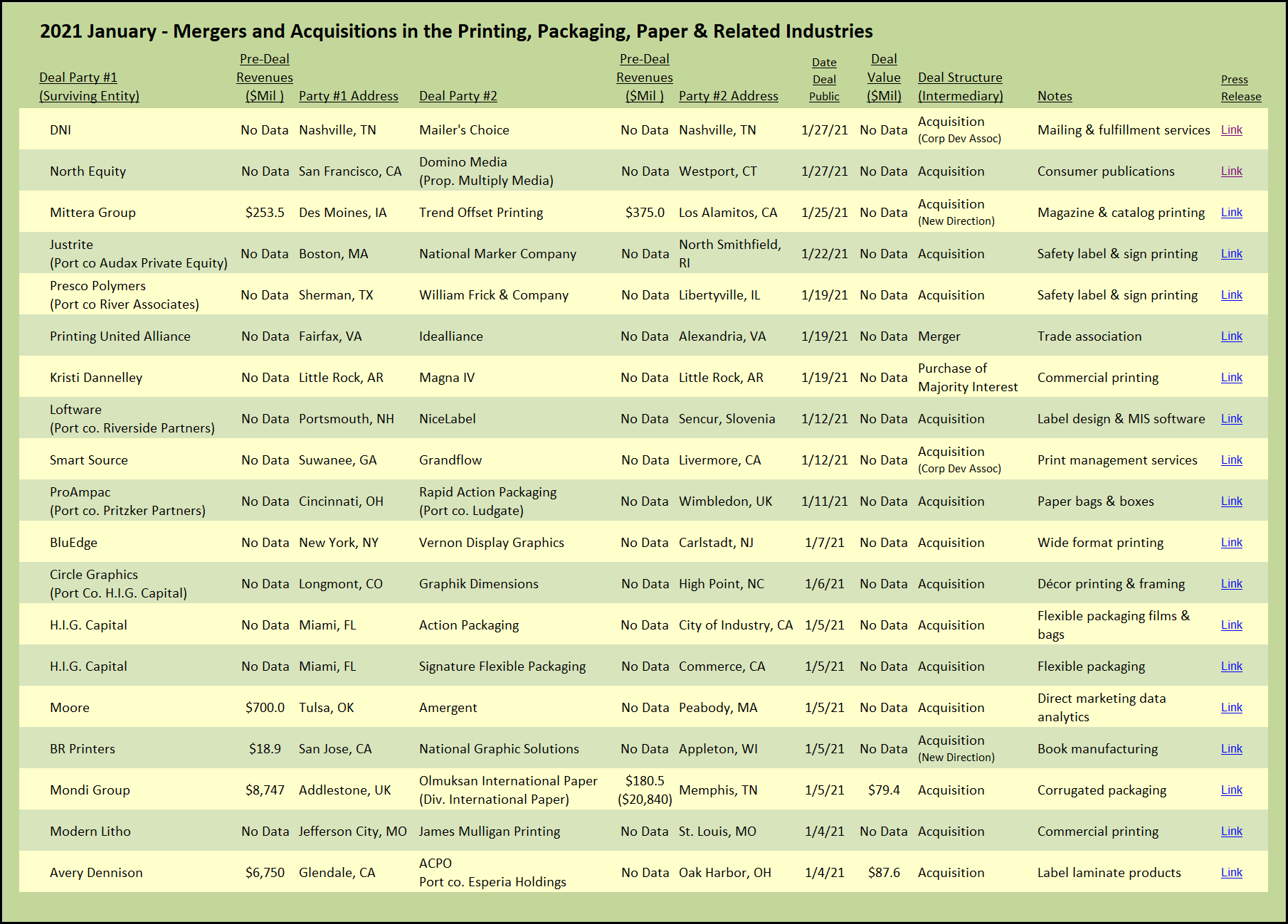Select the James Mulligan Printing cell
Viewport: 1288px width, 924px height.
tap(490, 832)
